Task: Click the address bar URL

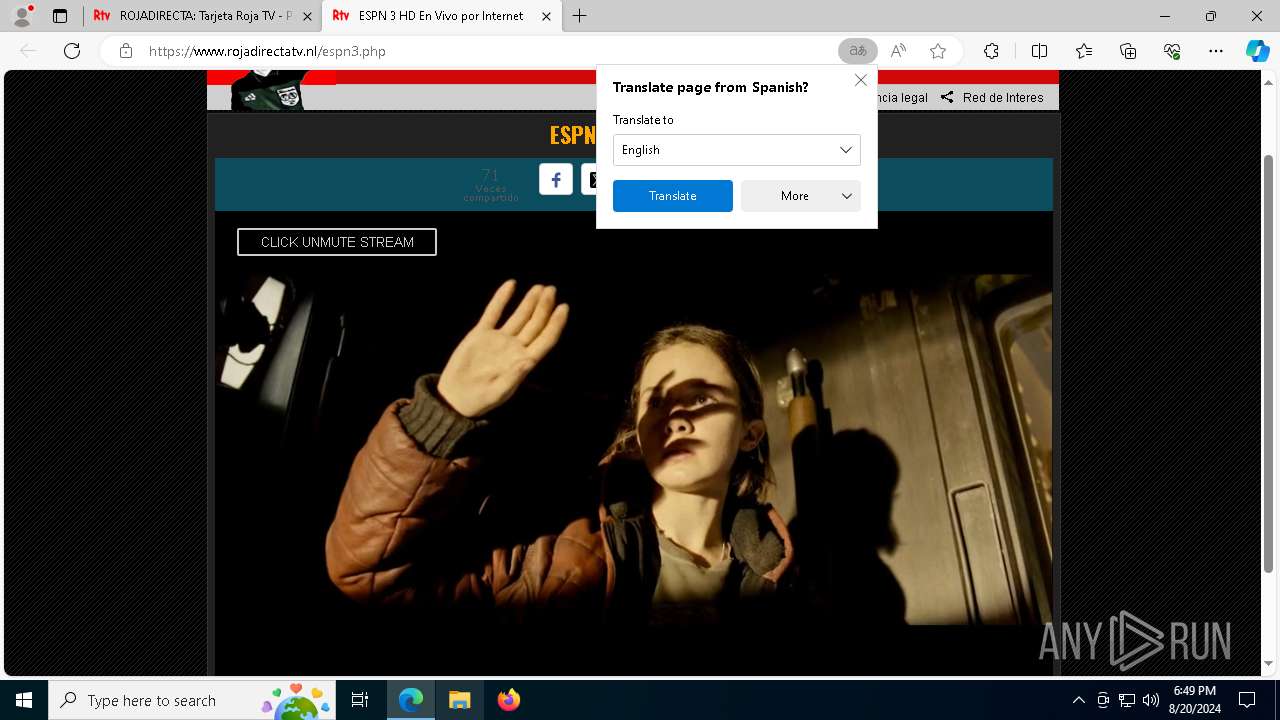Action: coord(267,51)
